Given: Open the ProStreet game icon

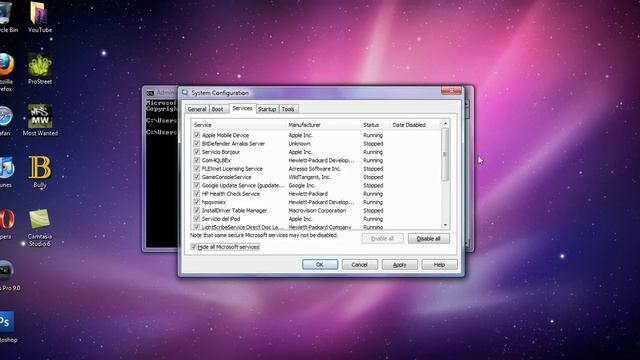Looking at the screenshot, I should (40, 68).
